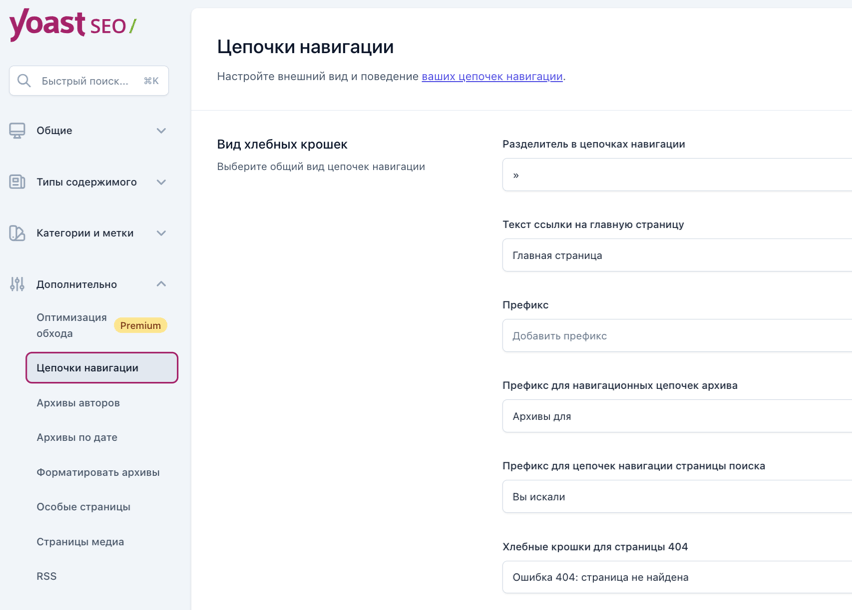The width and height of the screenshot is (853, 610).
Task: Open Особые страницы settings
Action: tap(83, 507)
